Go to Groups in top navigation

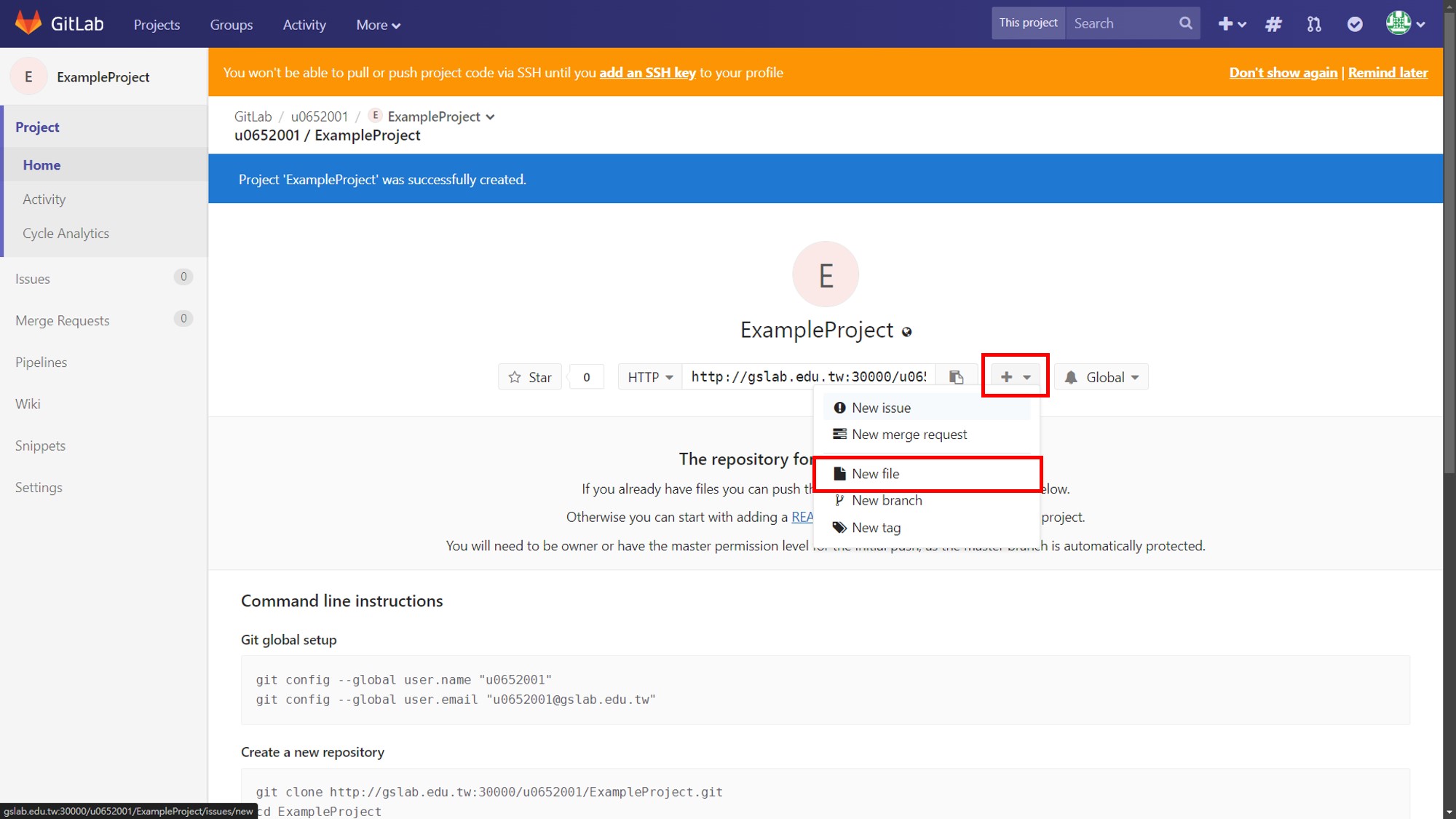pyautogui.click(x=232, y=25)
